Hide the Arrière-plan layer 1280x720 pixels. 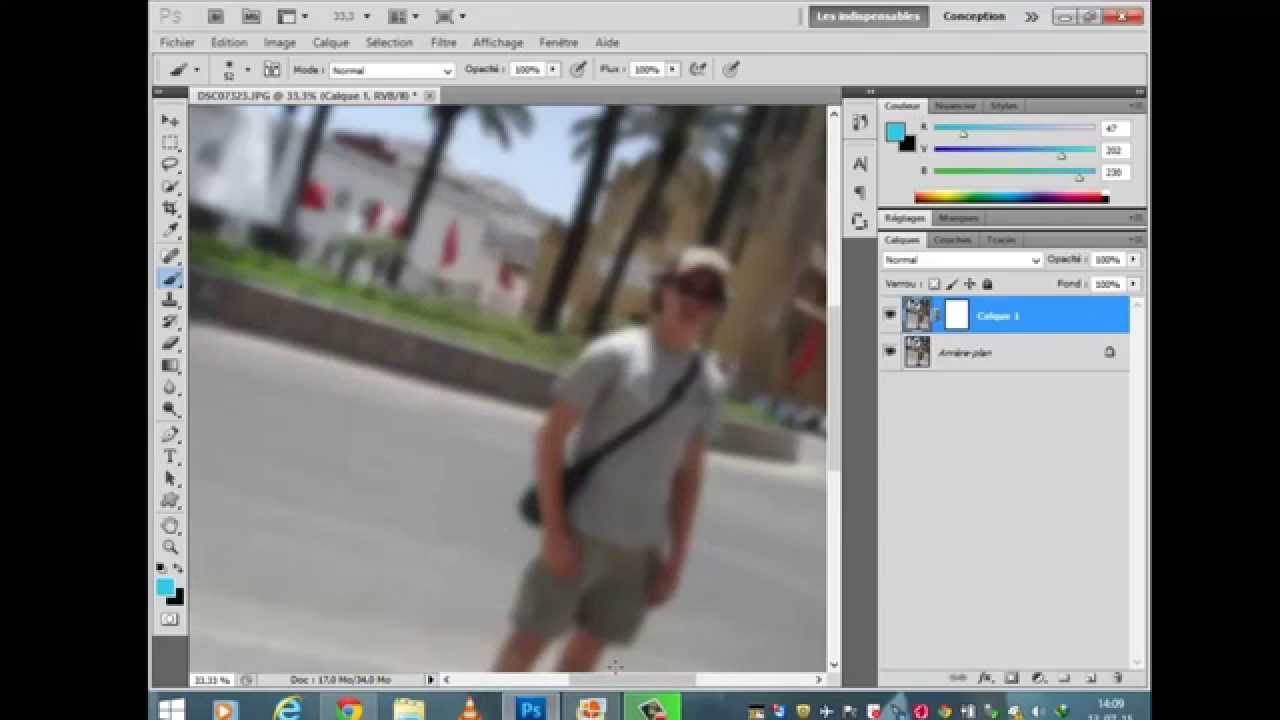[890, 352]
